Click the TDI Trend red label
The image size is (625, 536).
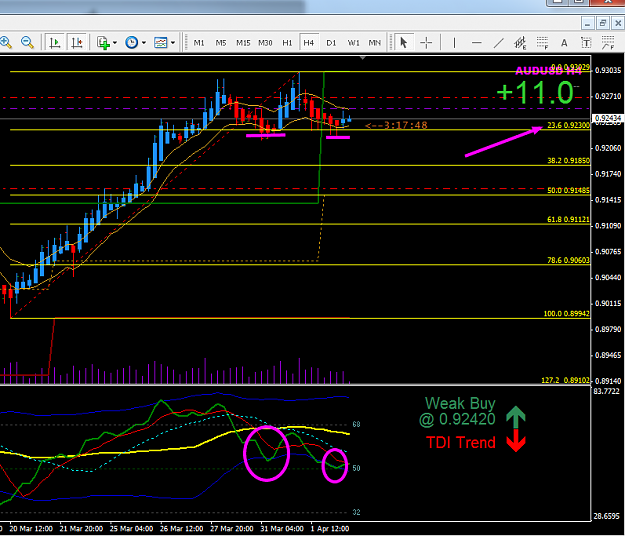[461, 443]
